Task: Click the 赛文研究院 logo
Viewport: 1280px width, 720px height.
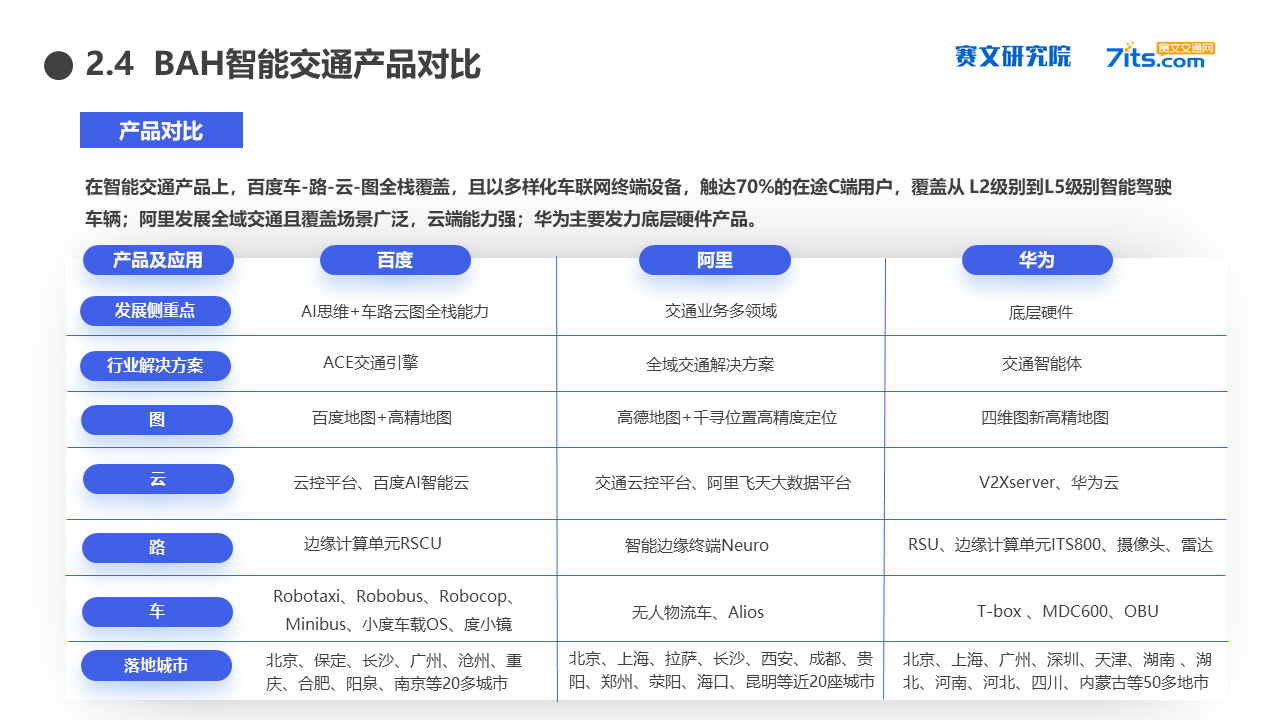Action: pyautogui.click(x=1012, y=56)
